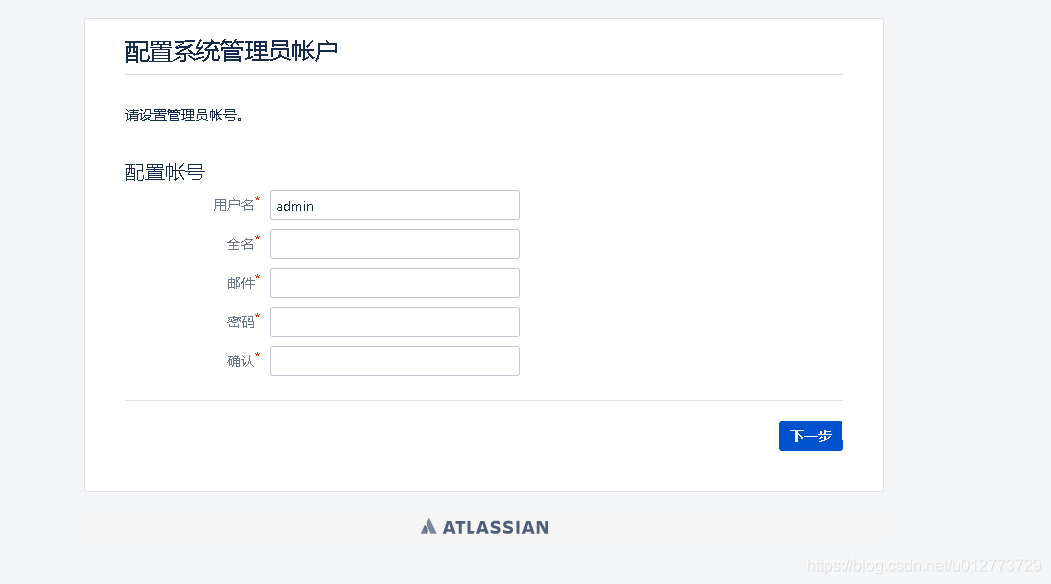Click the 确认 field label
Screen dimensions: 1051x584
click(x=240, y=360)
